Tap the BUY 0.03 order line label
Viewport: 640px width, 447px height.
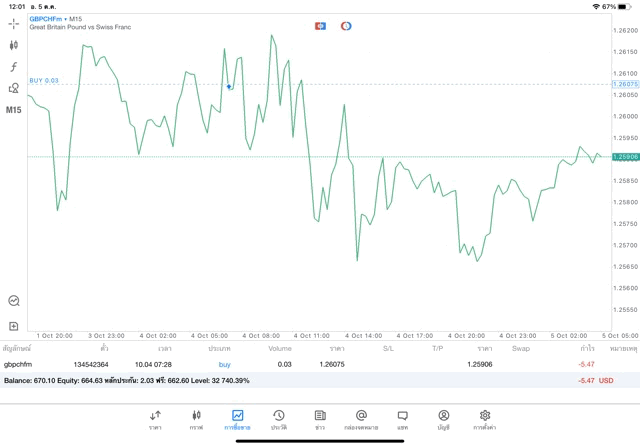pos(44,80)
